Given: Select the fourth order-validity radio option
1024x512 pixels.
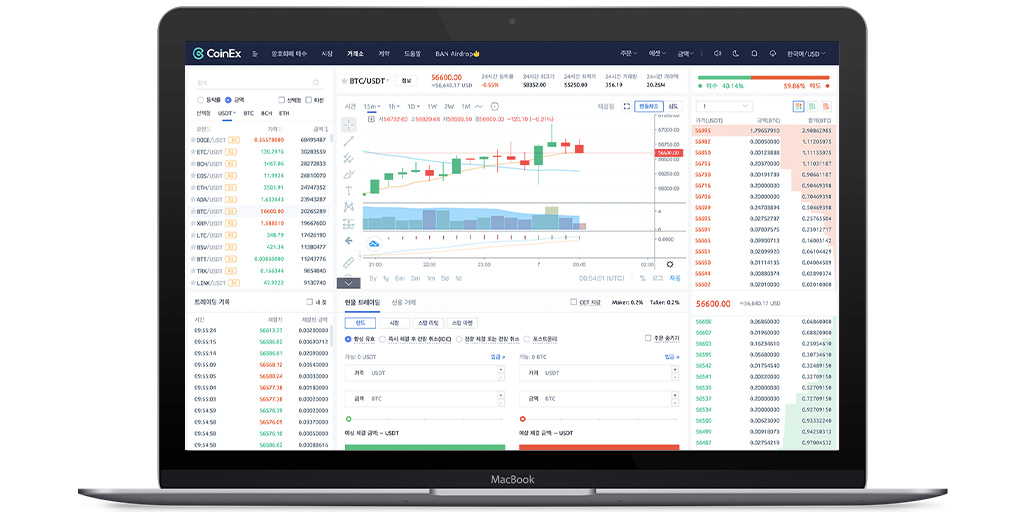Looking at the screenshot, I should click(528, 339).
